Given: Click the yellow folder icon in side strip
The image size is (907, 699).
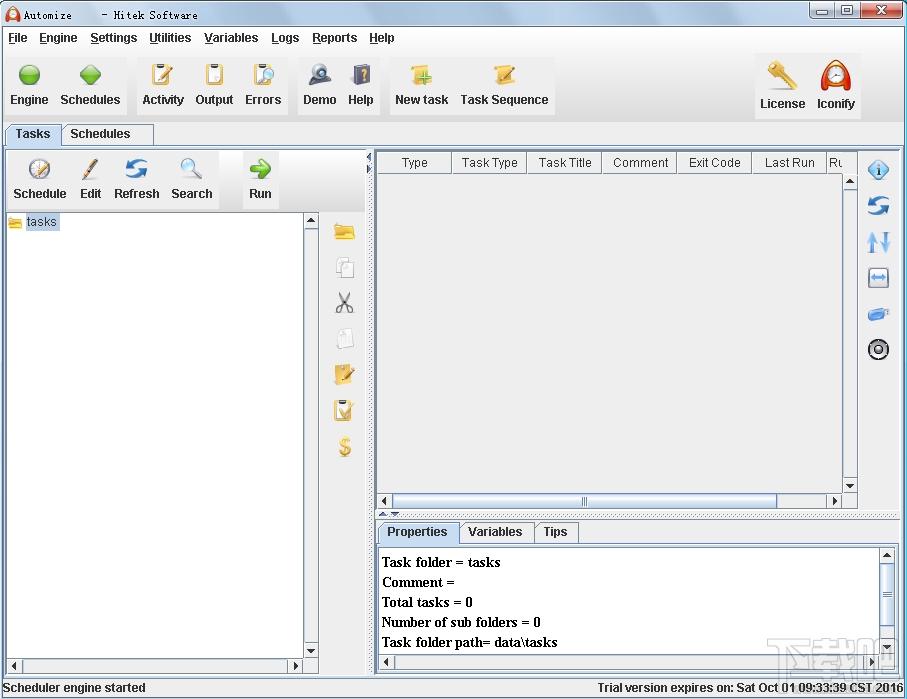Looking at the screenshot, I should 344,232.
